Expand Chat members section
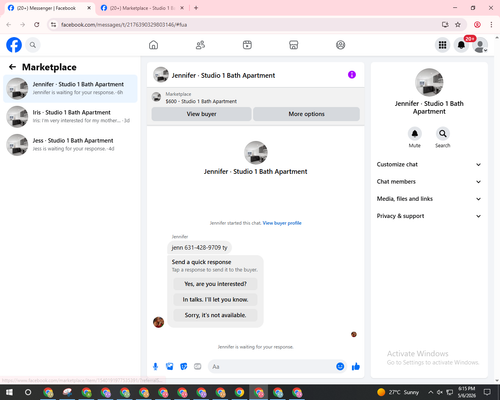This screenshot has height=400, width=500. point(429,182)
